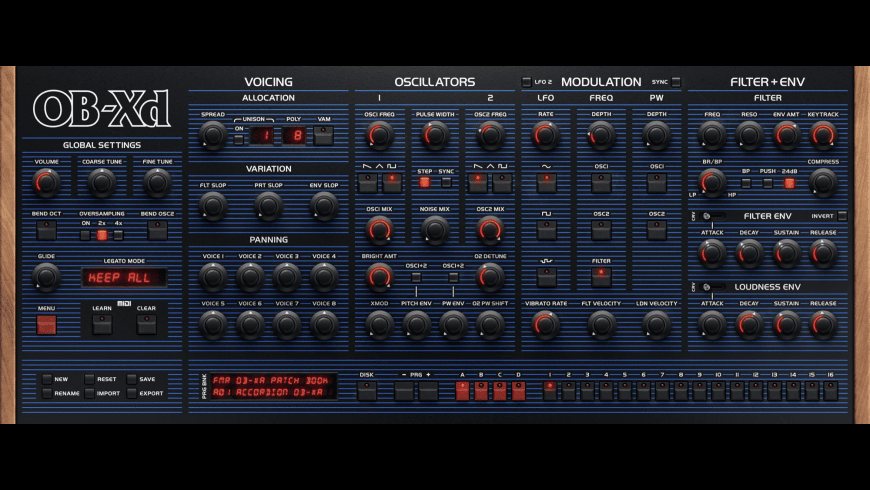870x490 pixels.
Task: Toggle the 24dB filter switch
Action: tap(789, 183)
